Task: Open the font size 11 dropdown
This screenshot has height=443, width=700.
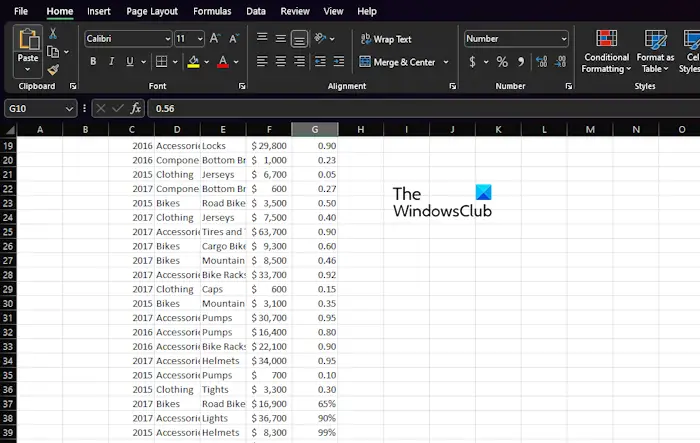Action: click(200, 39)
